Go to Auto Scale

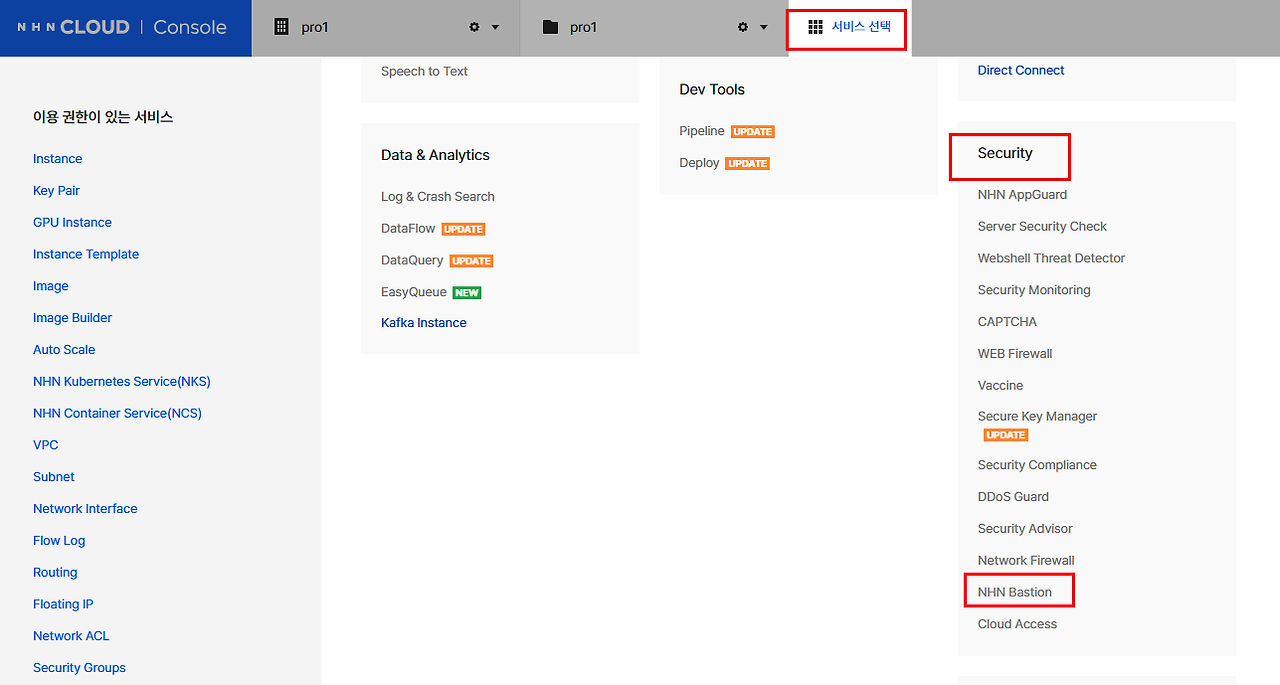64,350
